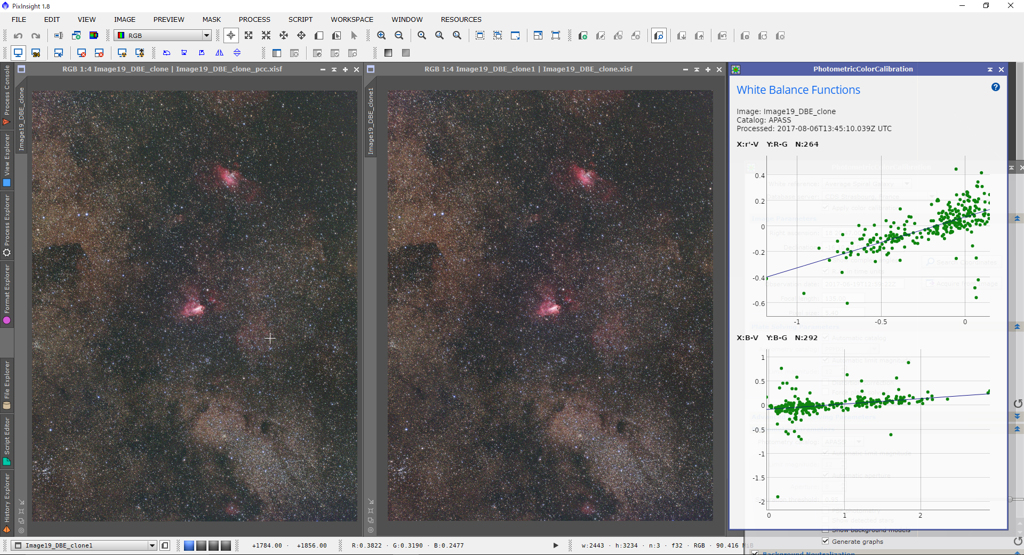Open the IMAGE menu
Viewport: 1024px width, 555px height.
125,20
